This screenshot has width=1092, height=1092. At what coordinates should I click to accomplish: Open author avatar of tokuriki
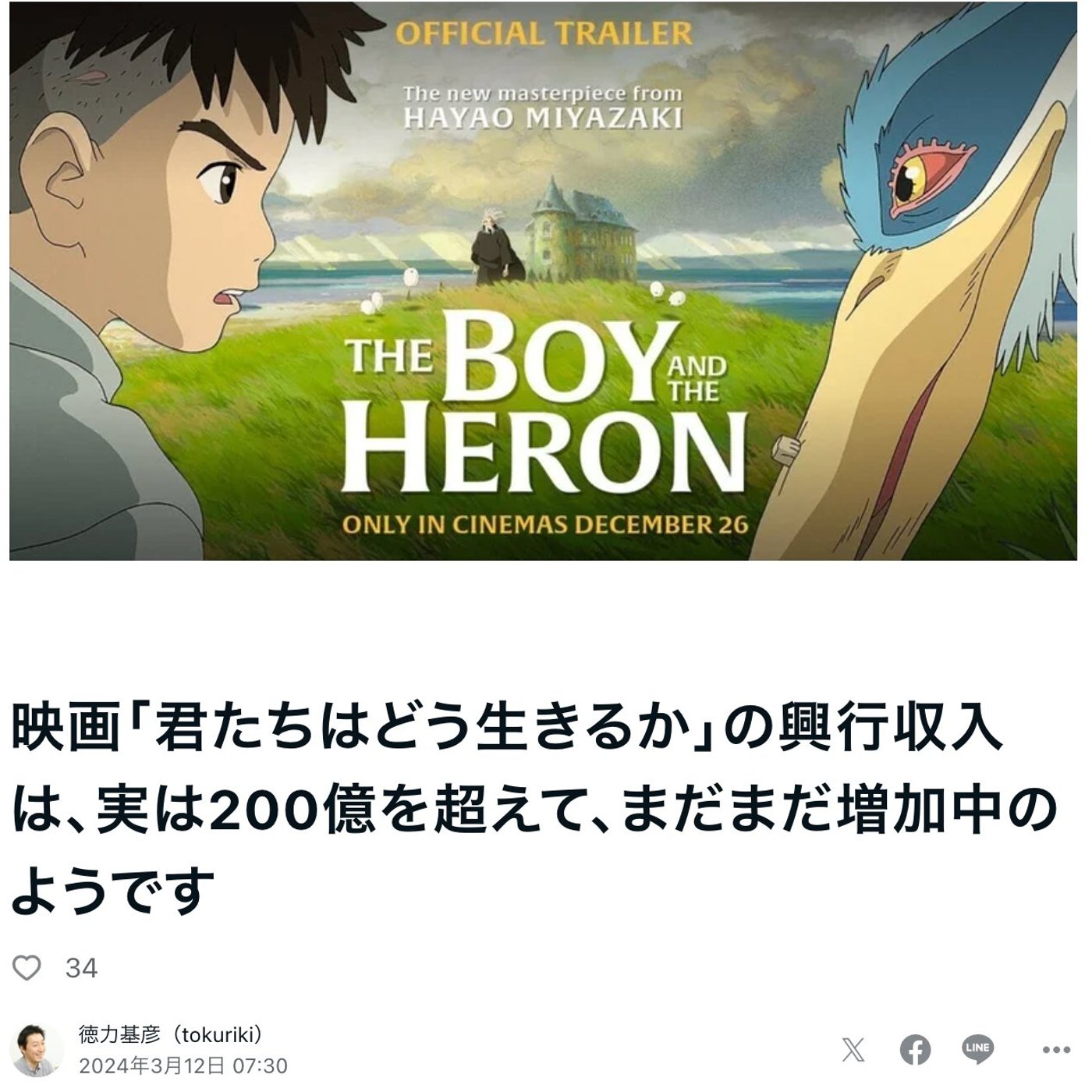(x=37, y=1050)
